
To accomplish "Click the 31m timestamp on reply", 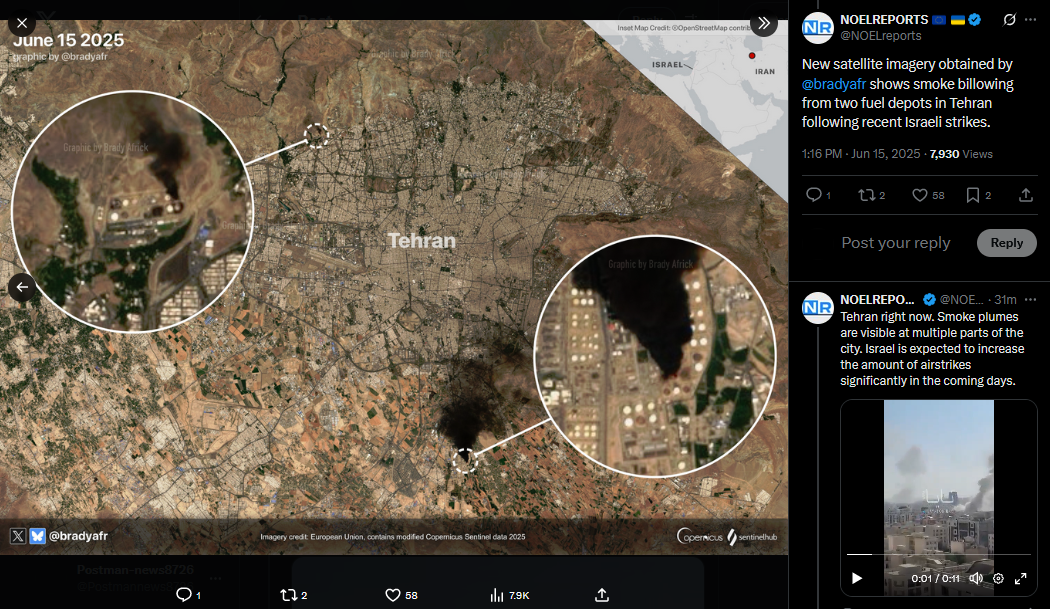I will coord(1005,299).
